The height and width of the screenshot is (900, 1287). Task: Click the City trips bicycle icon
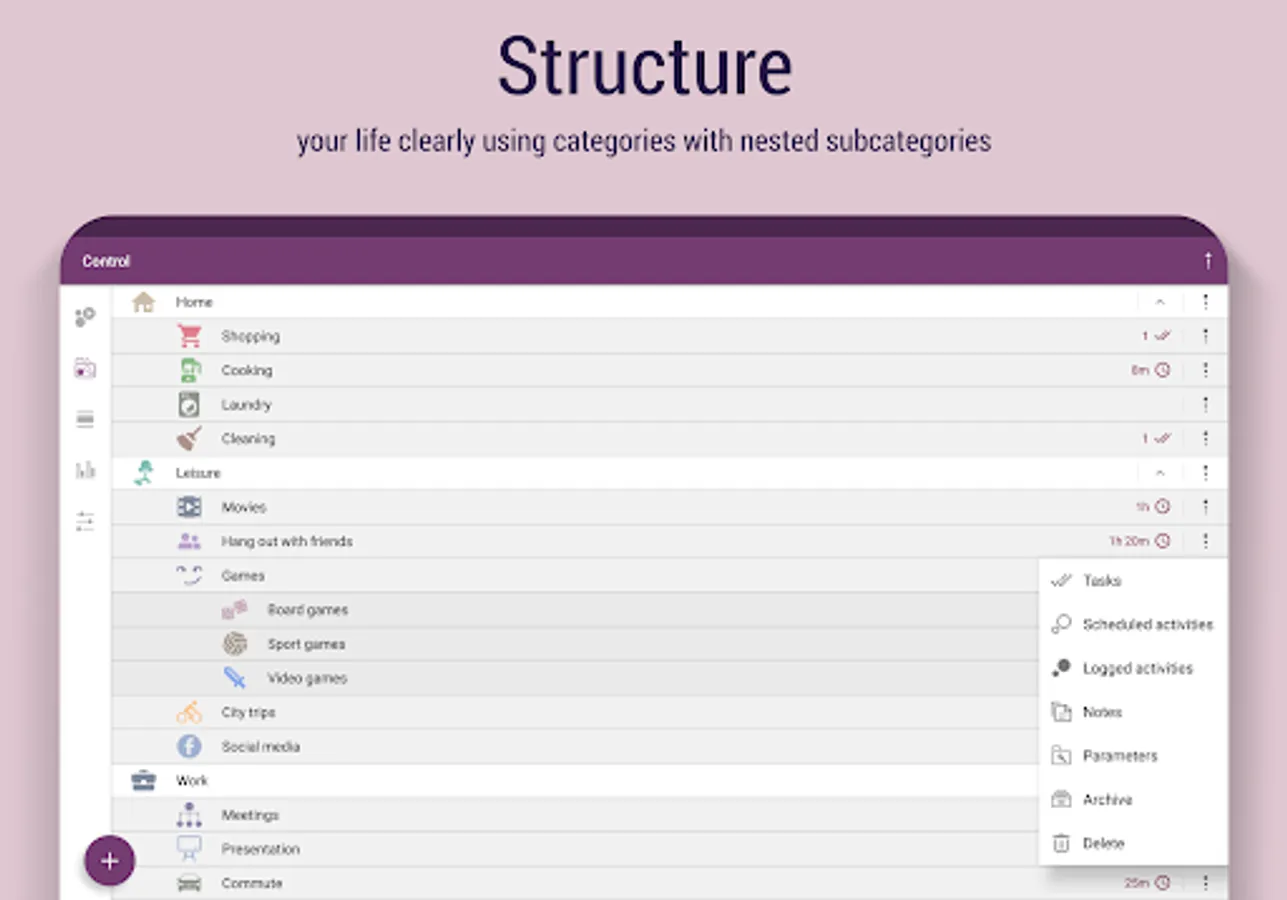[x=189, y=712]
